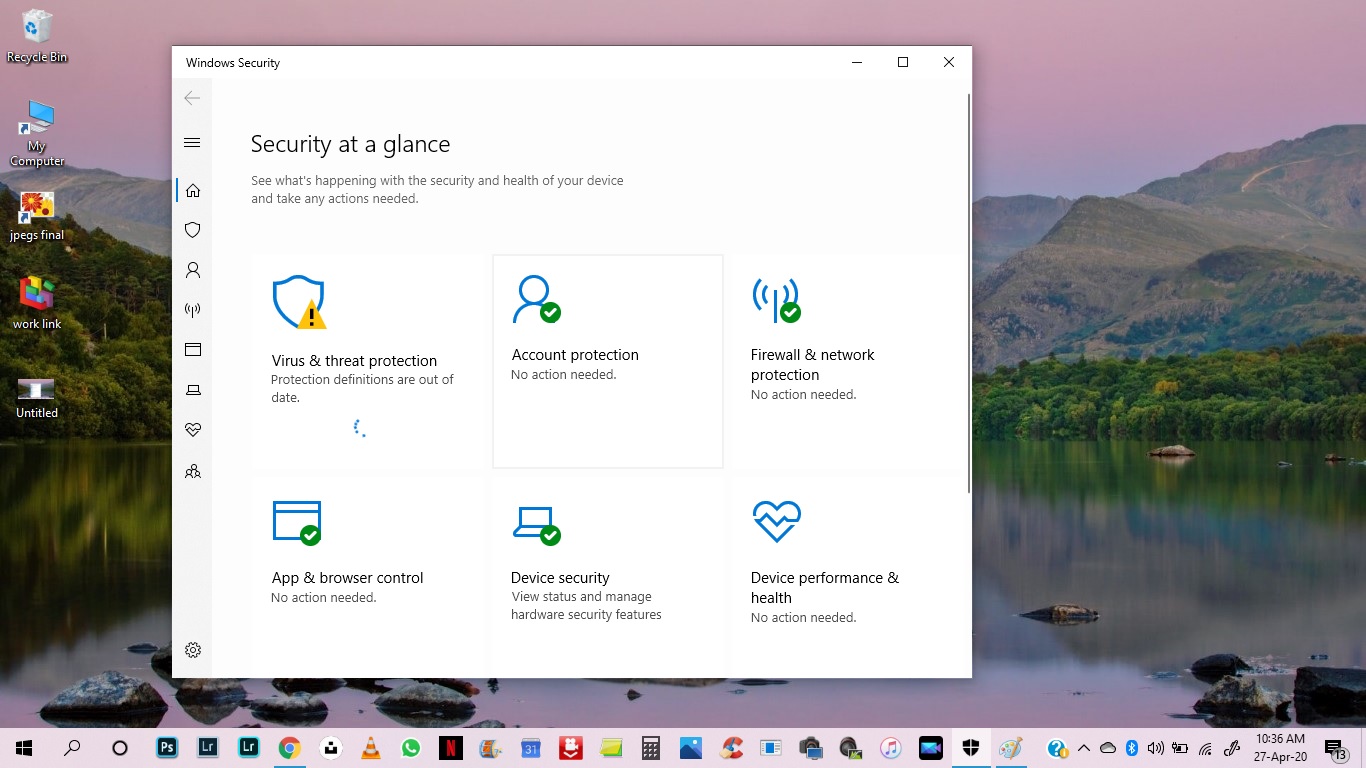
Task: Open the volume control in the tray
Action: [x=1156, y=748]
